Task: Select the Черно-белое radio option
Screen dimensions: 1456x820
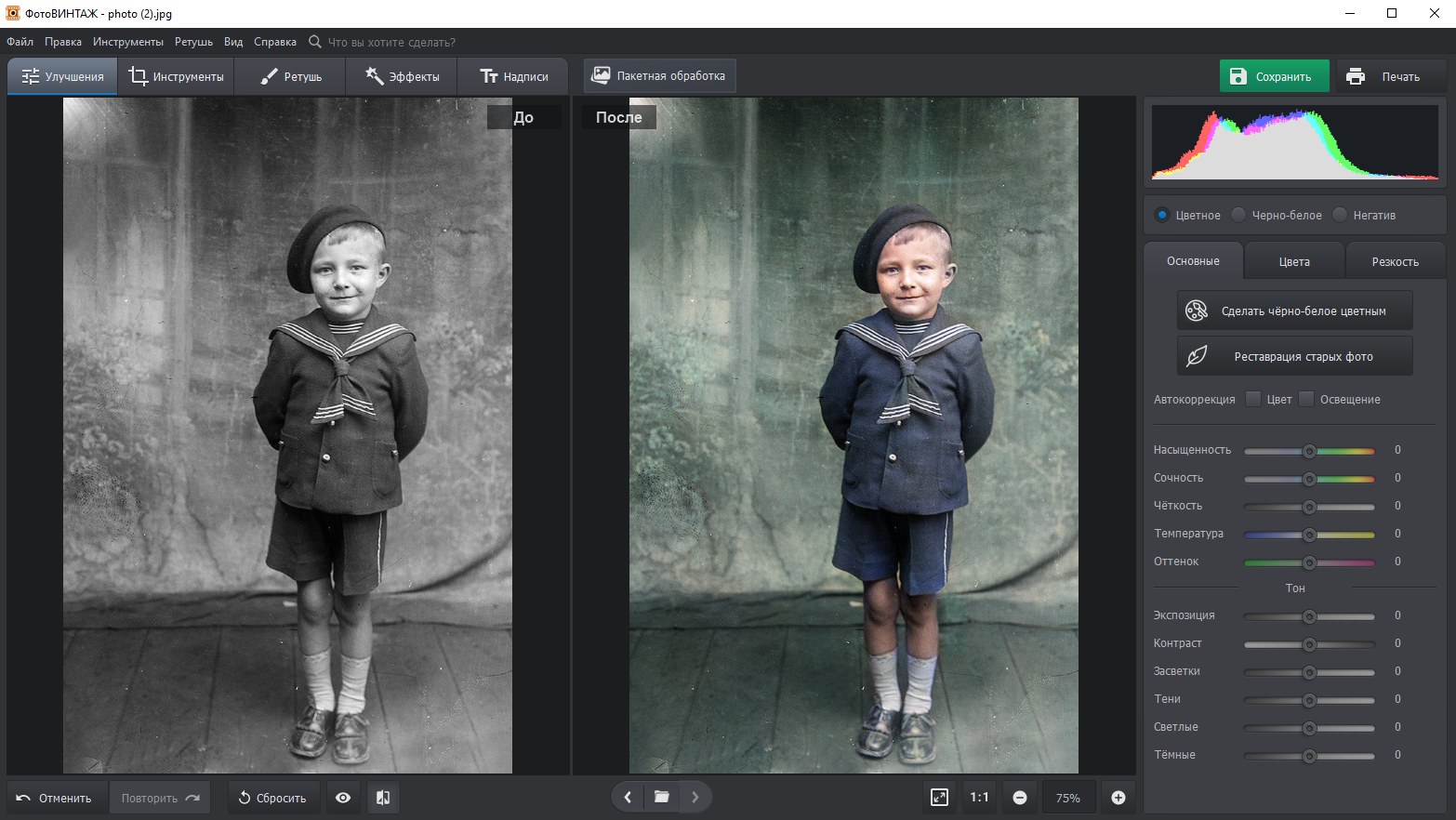Action: (1238, 215)
